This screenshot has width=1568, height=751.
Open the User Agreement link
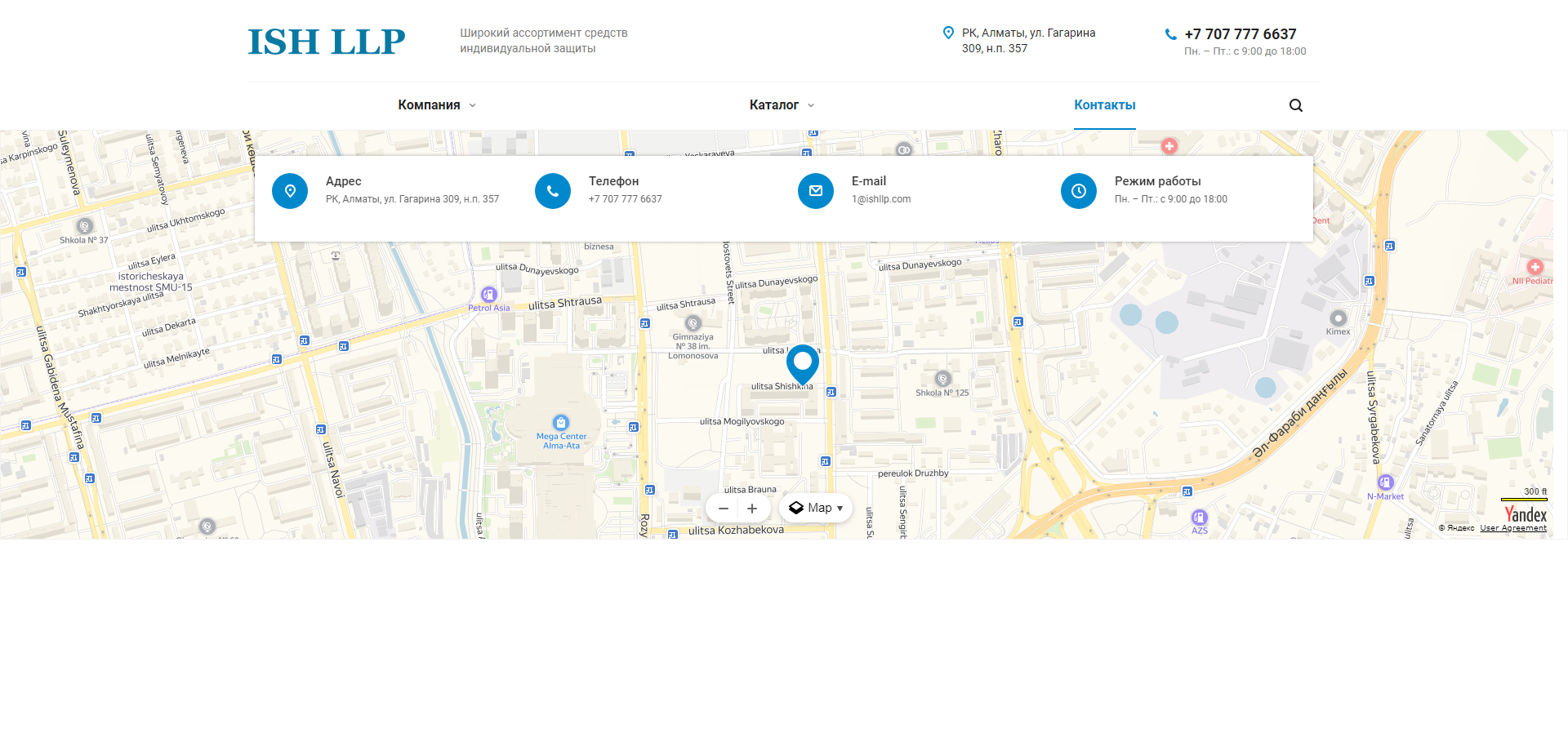point(1513,528)
